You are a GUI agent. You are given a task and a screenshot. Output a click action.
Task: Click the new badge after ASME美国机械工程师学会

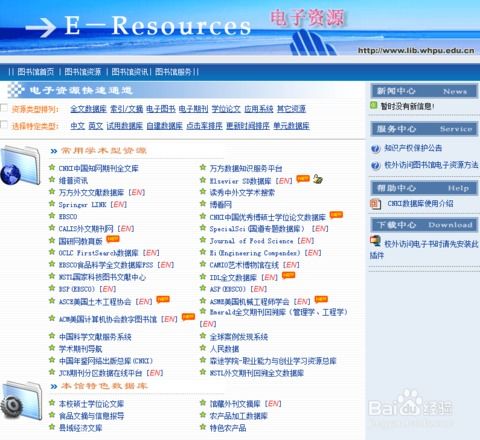tap(321, 299)
